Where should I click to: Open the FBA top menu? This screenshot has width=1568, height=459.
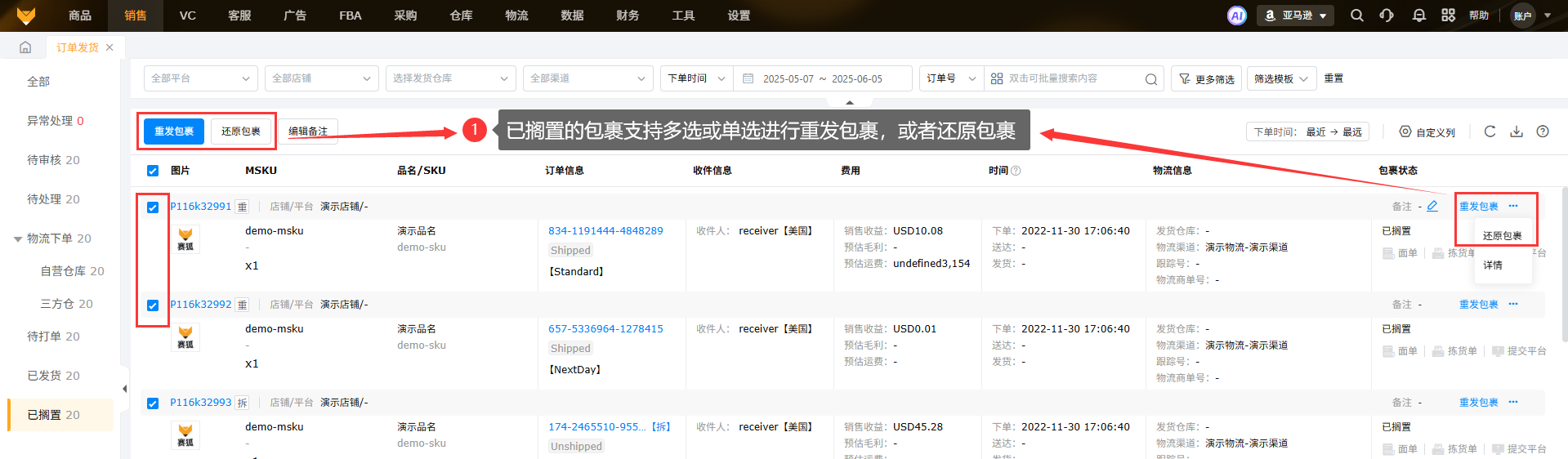click(351, 16)
